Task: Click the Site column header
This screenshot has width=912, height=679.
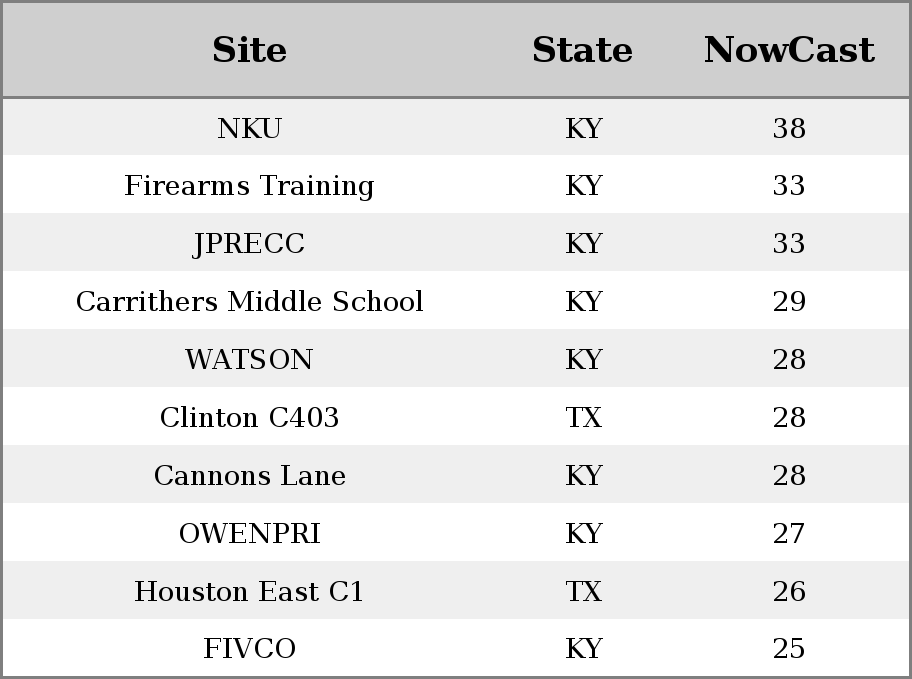Action: [249, 50]
